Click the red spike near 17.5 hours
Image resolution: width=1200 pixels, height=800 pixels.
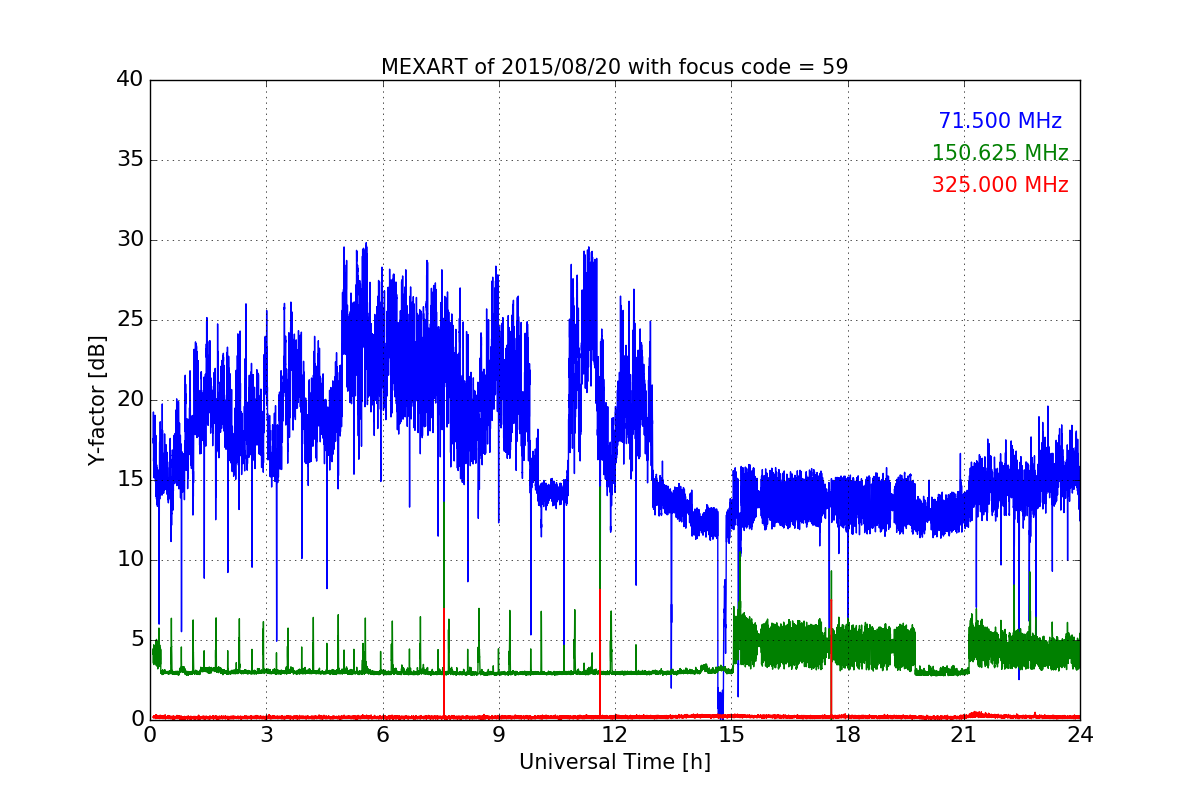(x=830, y=660)
